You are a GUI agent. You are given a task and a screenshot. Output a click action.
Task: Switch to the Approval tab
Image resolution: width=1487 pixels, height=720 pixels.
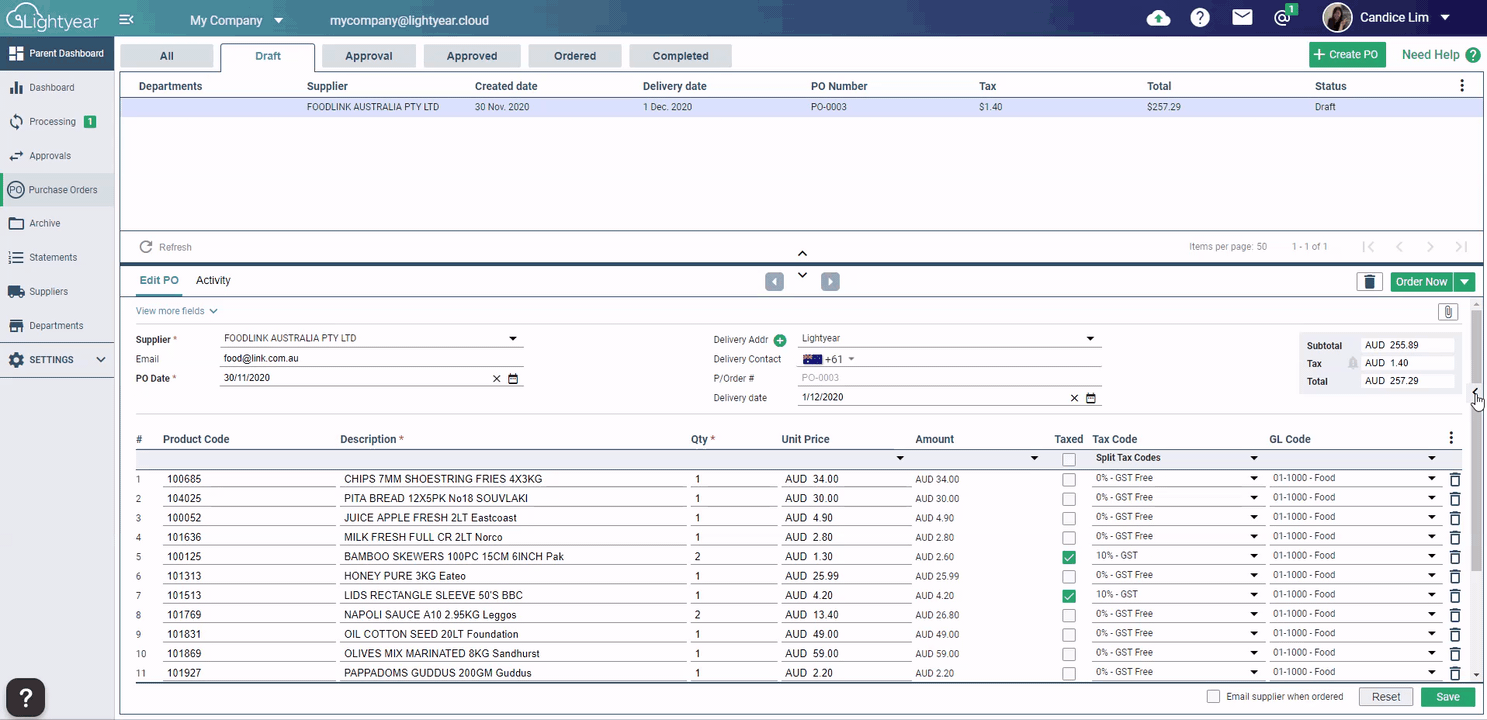coord(368,56)
